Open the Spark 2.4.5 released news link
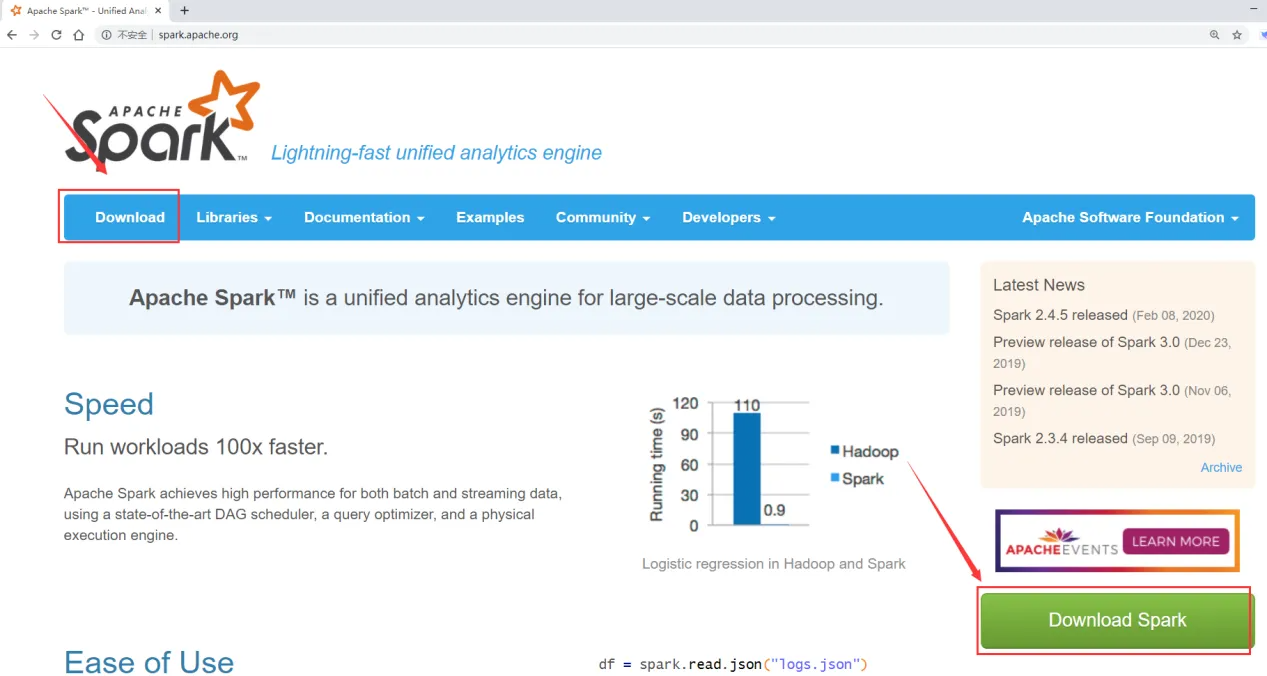Screen dimensions: 1267x676 (x=1060, y=315)
